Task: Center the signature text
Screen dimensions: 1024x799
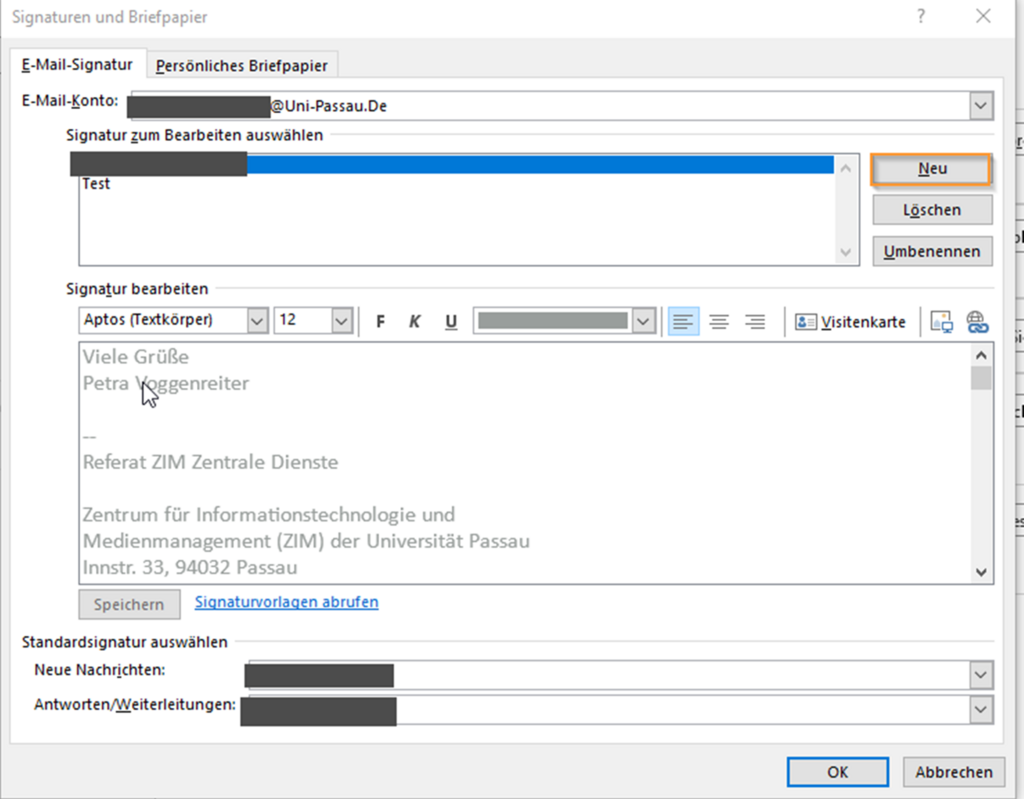Action: click(719, 321)
